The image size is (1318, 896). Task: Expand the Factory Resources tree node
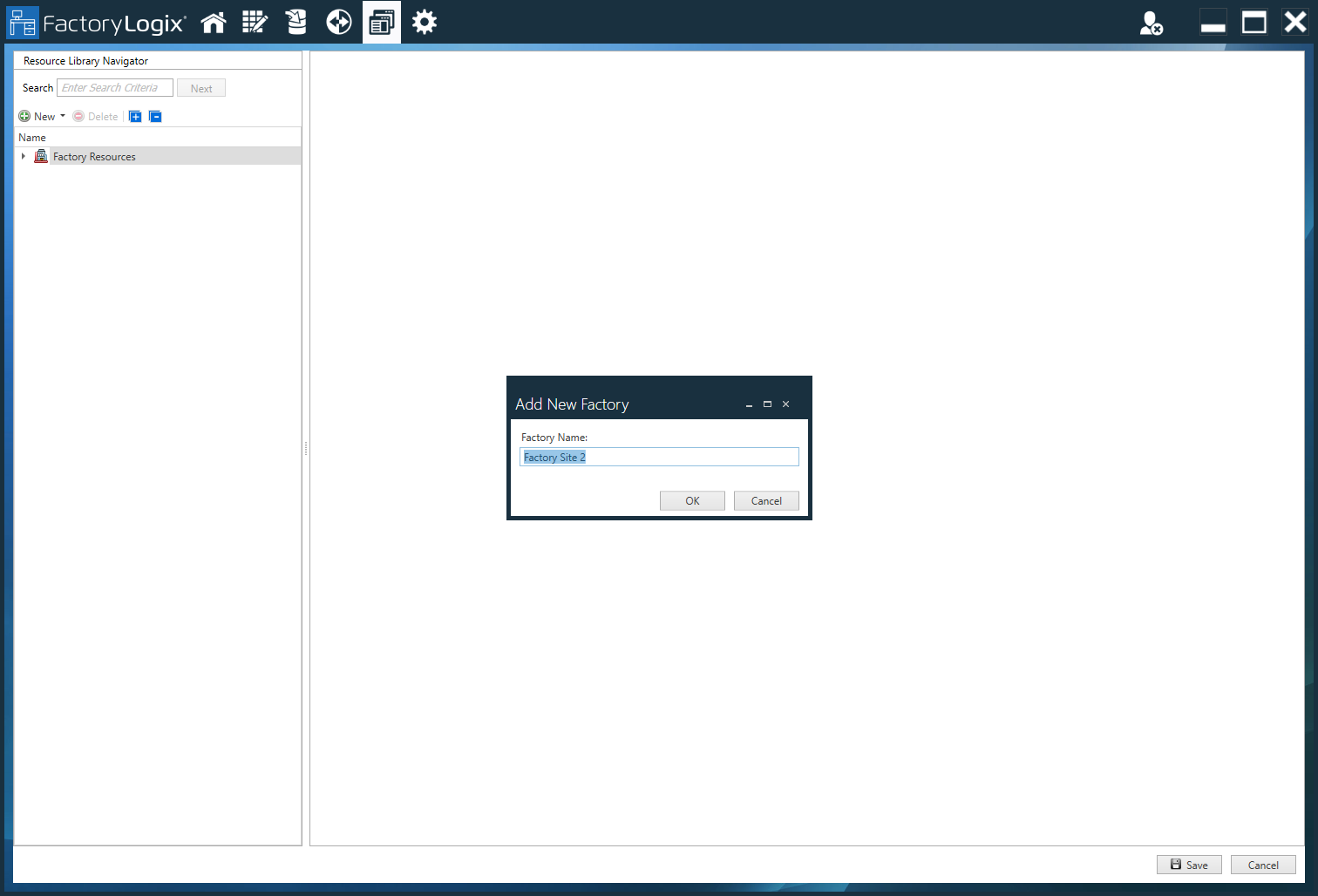[x=23, y=156]
